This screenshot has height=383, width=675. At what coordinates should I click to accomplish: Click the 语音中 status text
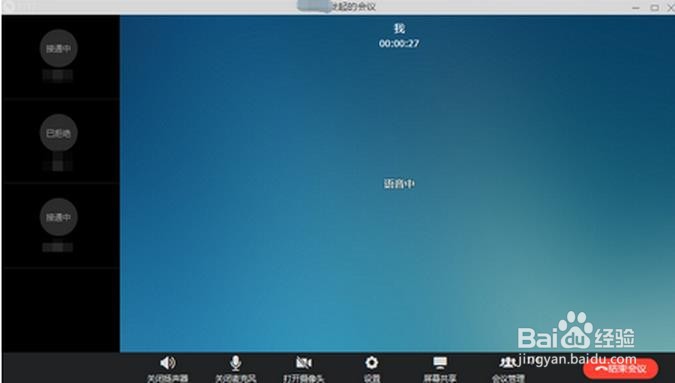pyautogui.click(x=399, y=184)
